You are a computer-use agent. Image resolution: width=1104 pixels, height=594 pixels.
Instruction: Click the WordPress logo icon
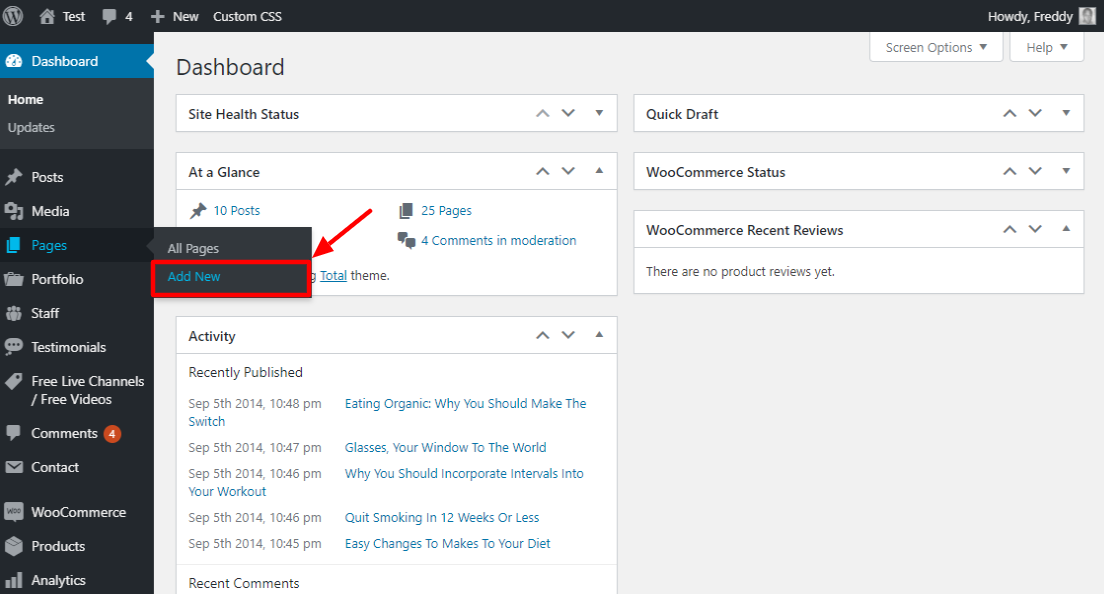pyautogui.click(x=13, y=16)
